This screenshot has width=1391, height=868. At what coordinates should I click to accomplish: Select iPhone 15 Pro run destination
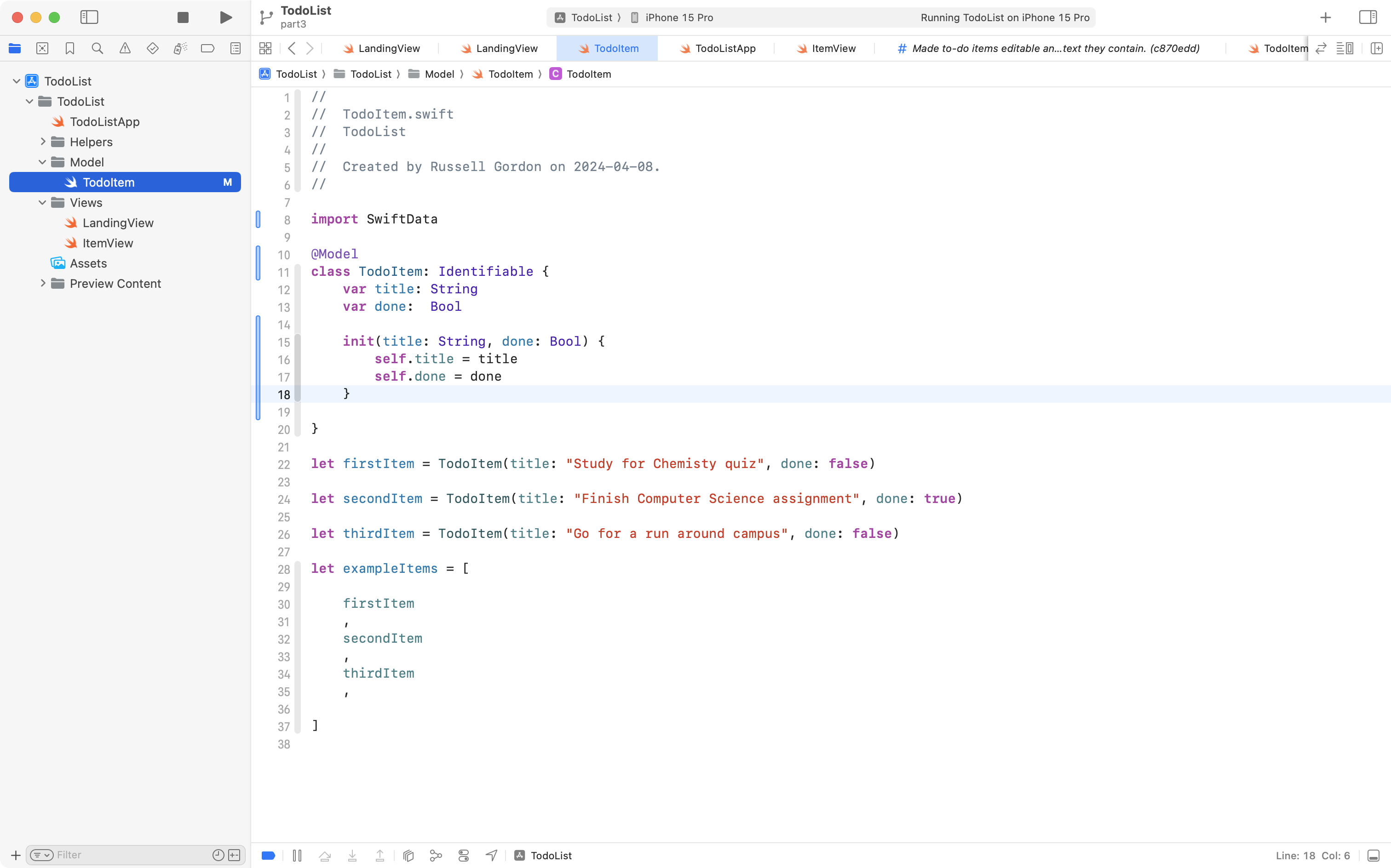[x=678, y=17]
